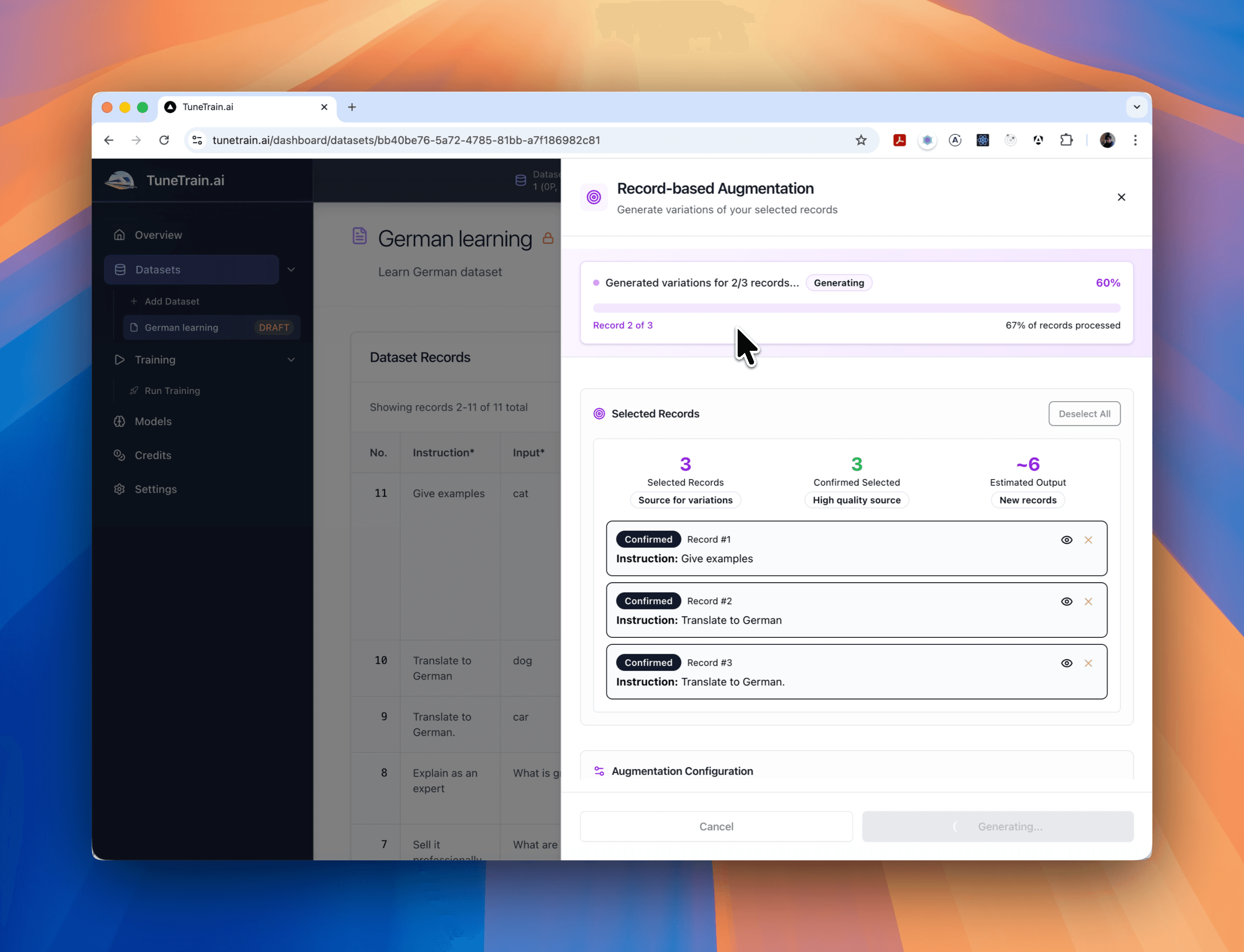Click the Deselect All button
Viewport: 1244px width, 952px height.
click(1084, 414)
